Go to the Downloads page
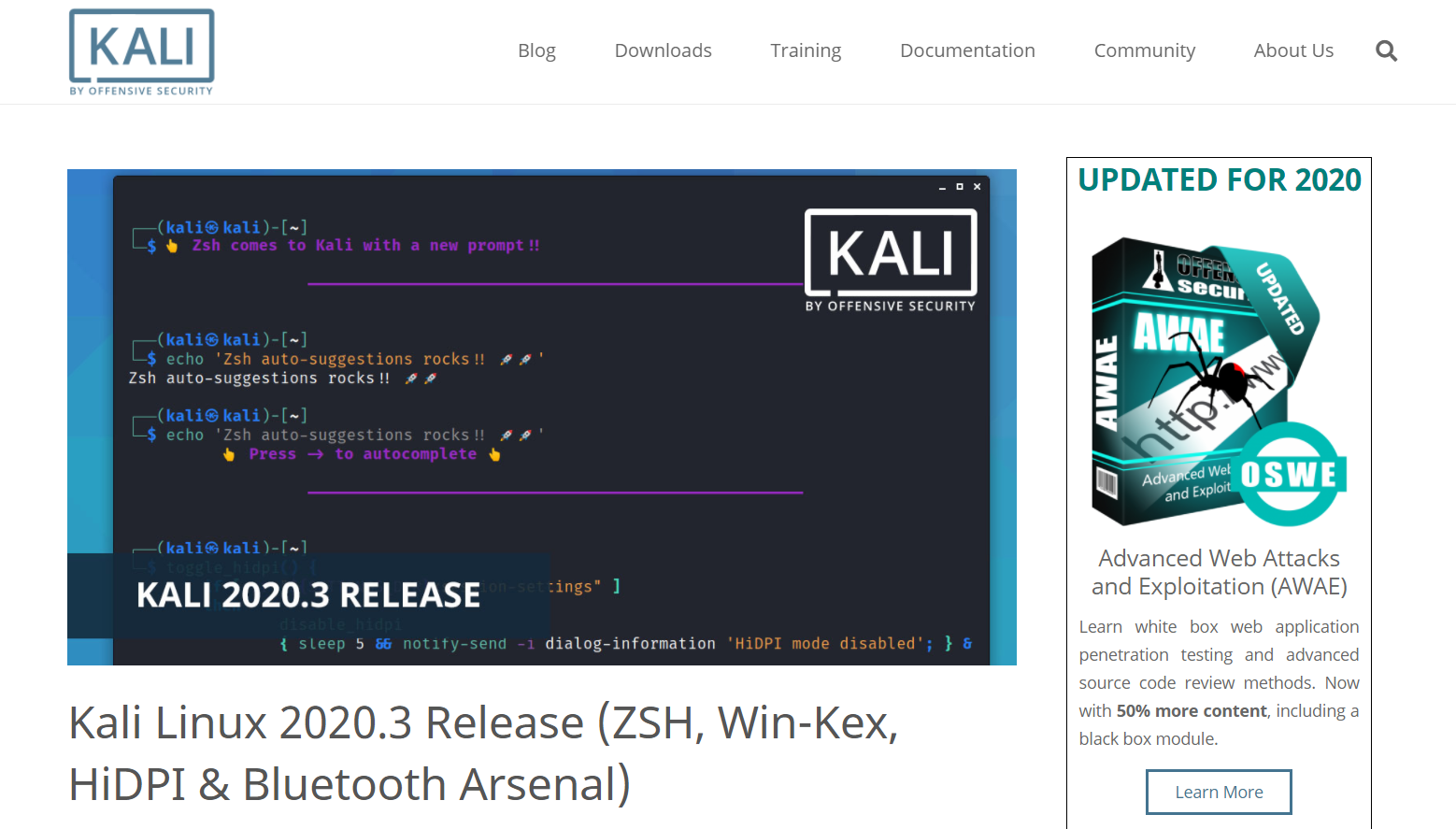 tap(663, 50)
